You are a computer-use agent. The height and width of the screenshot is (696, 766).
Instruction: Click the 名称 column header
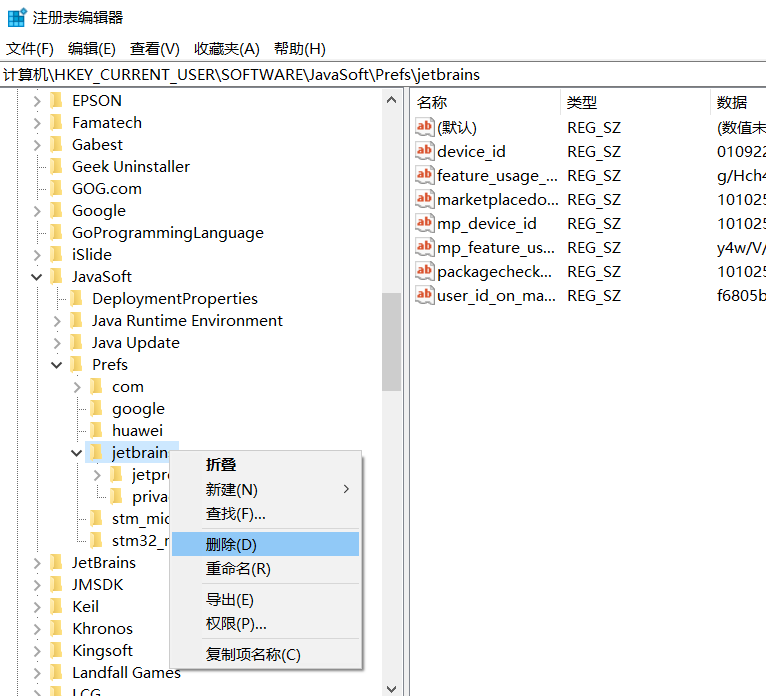tap(432, 102)
